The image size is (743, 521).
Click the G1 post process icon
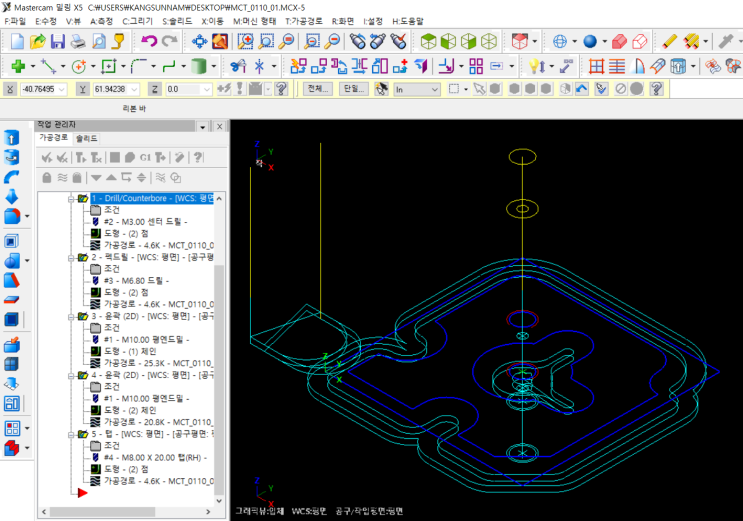(x=144, y=157)
